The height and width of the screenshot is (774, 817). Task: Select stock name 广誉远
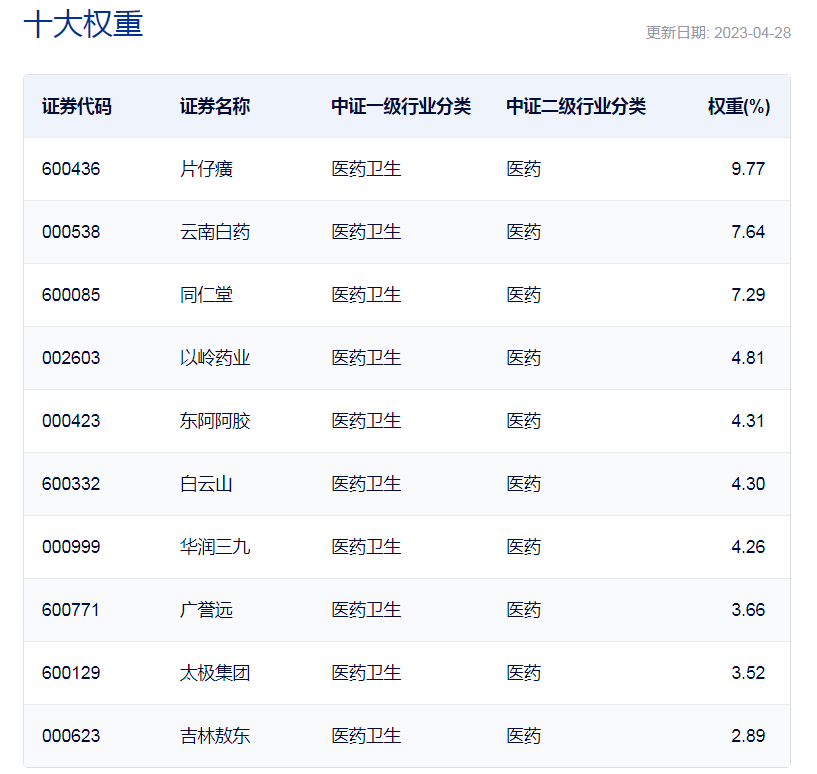click(206, 610)
